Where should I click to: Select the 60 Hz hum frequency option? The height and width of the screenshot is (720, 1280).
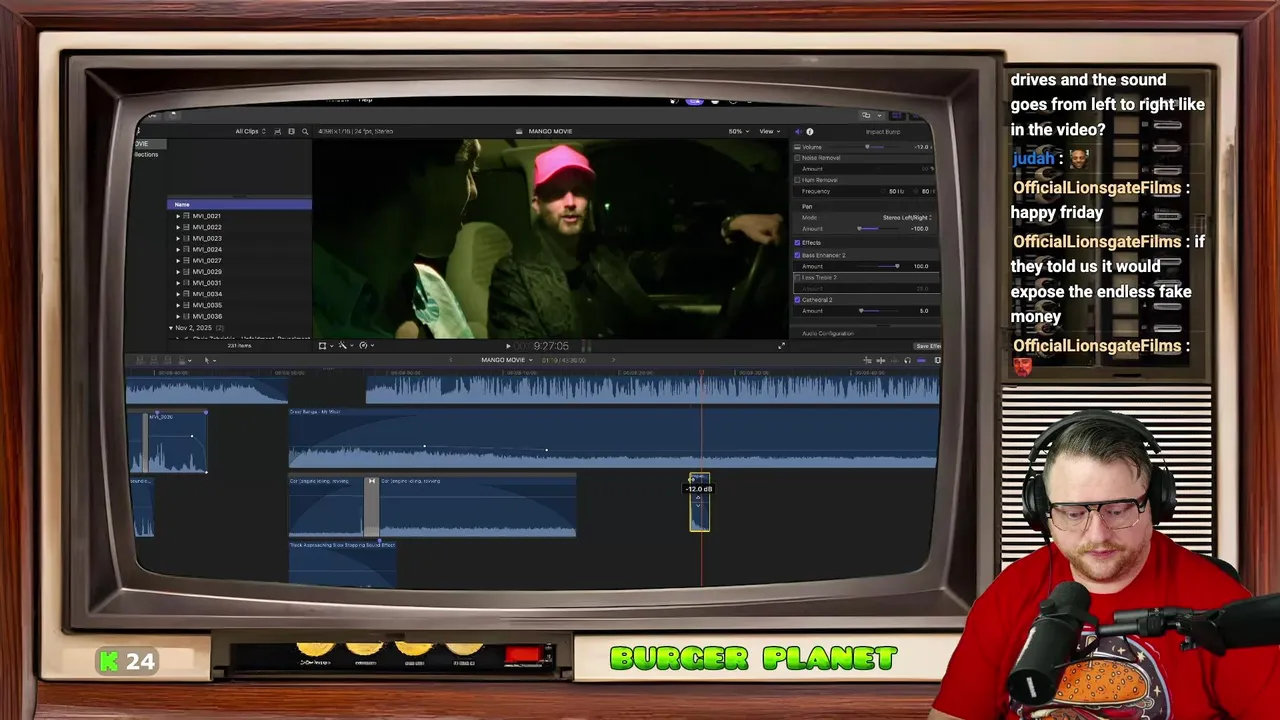point(925,191)
